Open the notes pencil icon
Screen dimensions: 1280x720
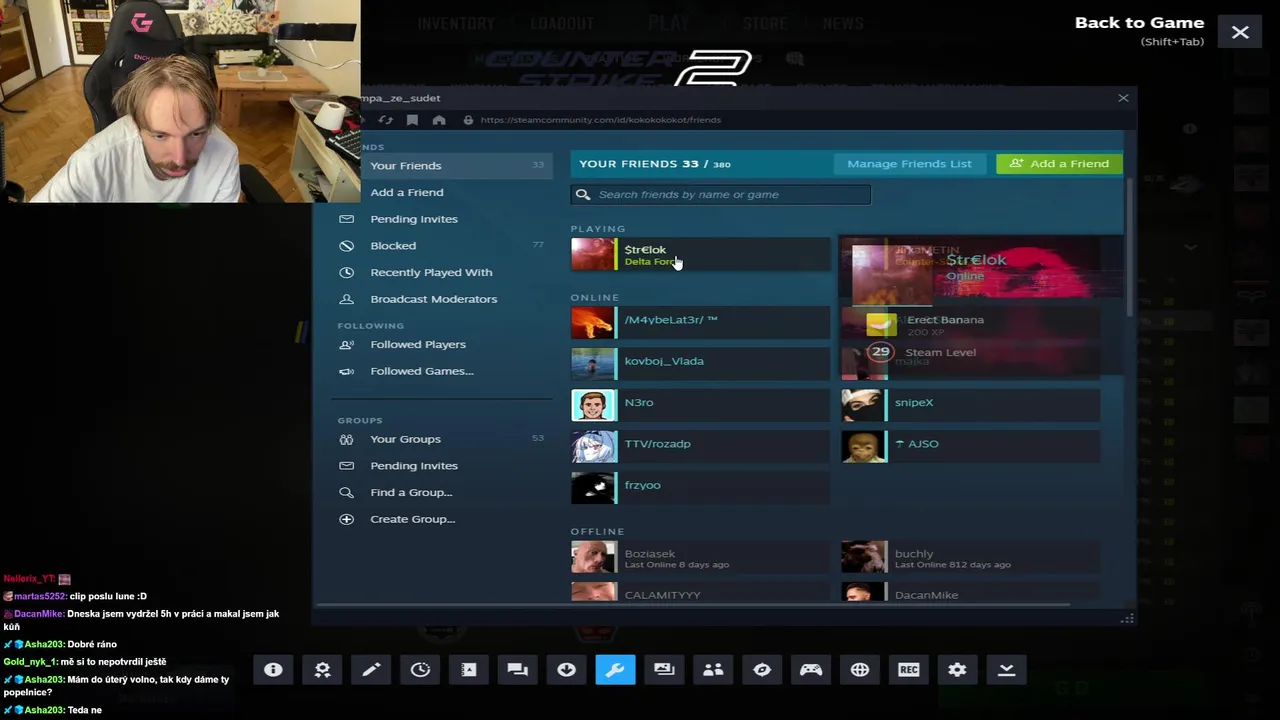(371, 670)
